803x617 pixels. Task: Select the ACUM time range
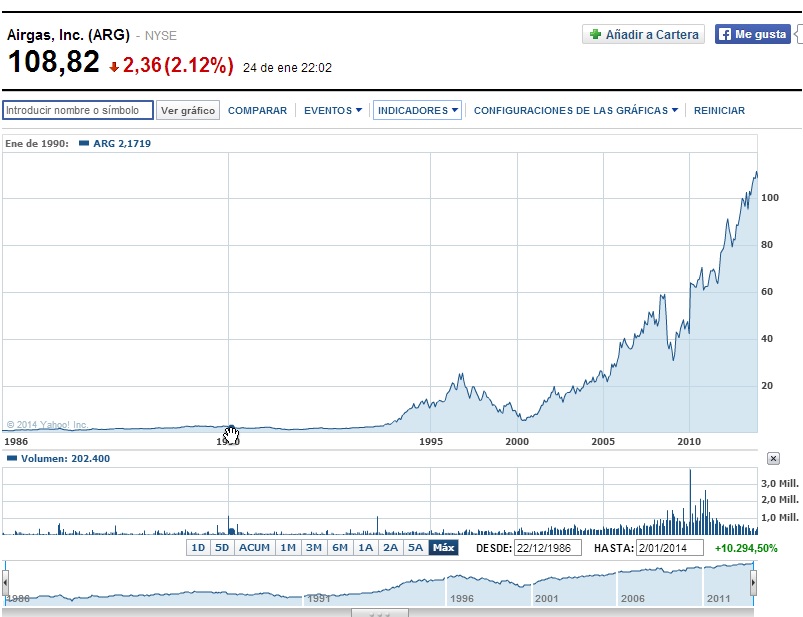click(255, 547)
